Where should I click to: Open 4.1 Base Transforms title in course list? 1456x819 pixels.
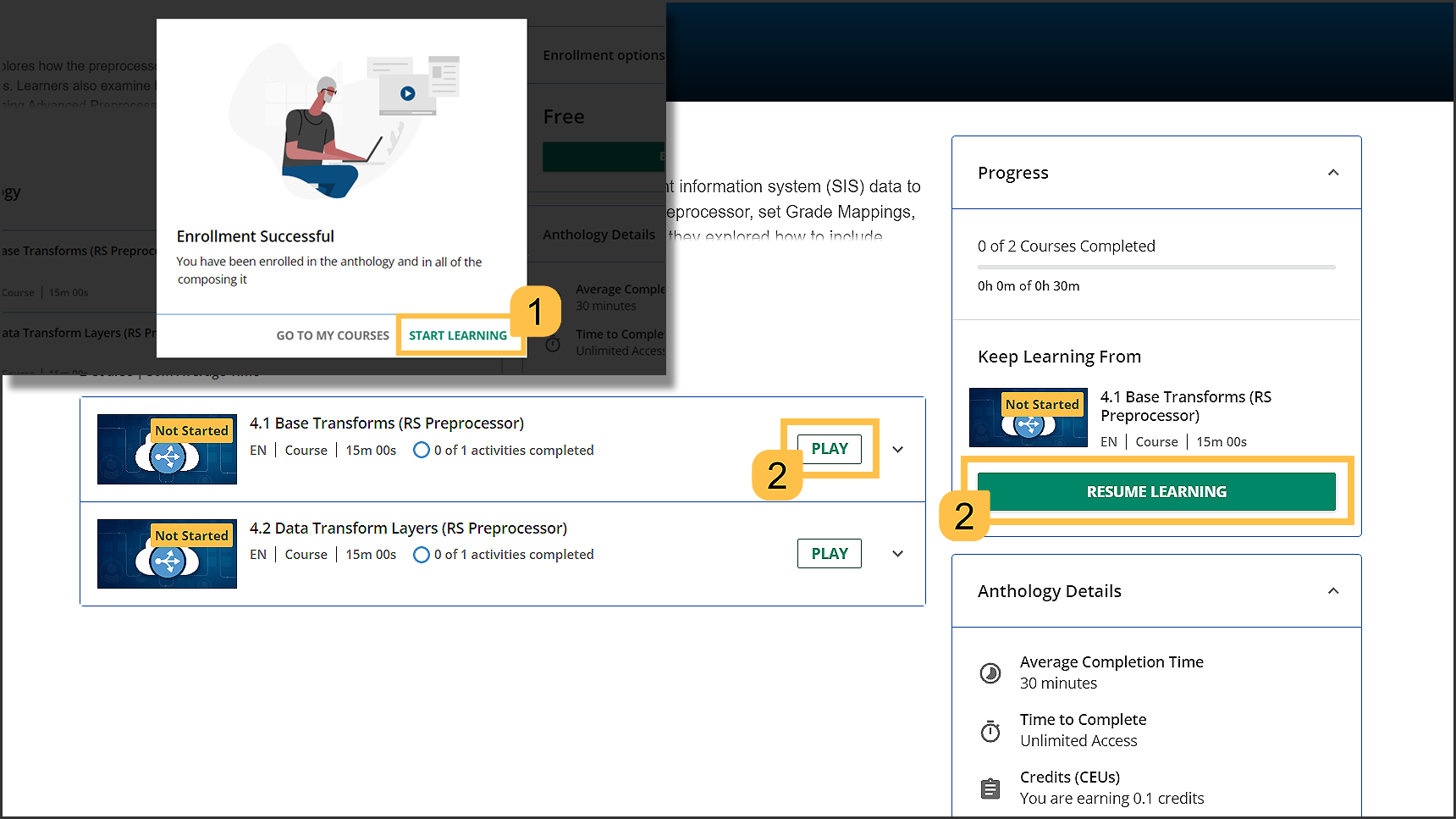[x=386, y=423]
